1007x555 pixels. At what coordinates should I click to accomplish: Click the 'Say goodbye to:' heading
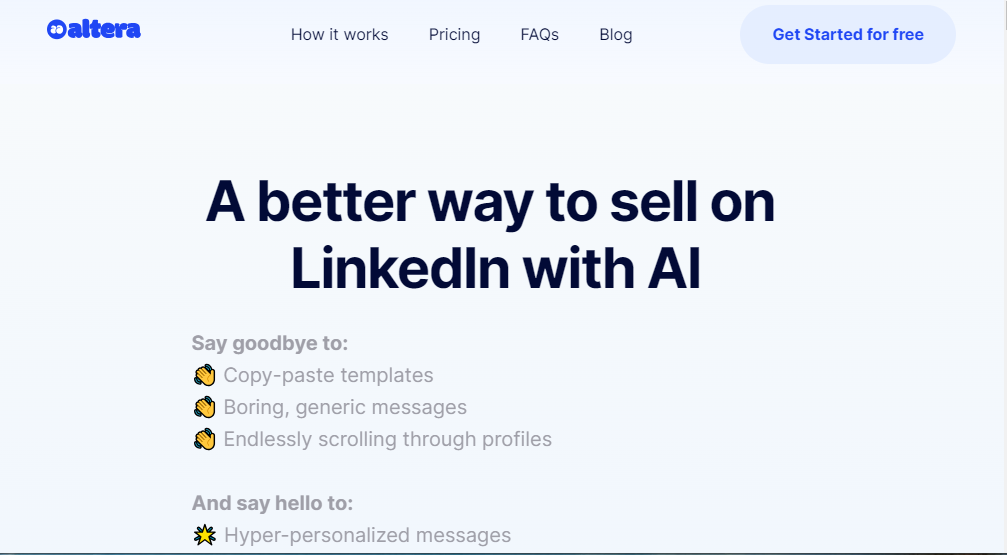pos(270,344)
